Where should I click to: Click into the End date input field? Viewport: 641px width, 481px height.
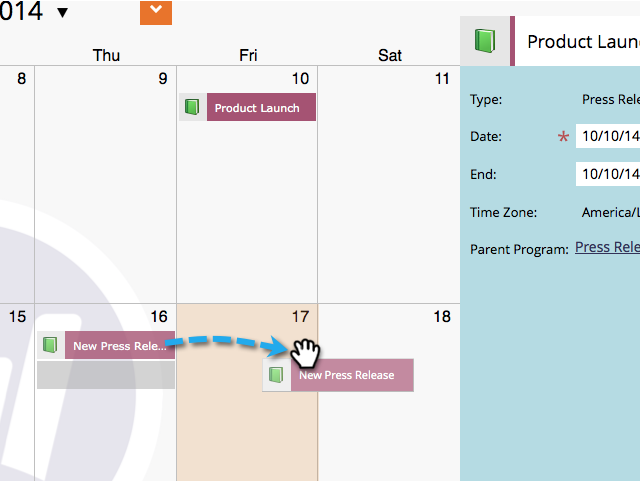[x=608, y=174]
